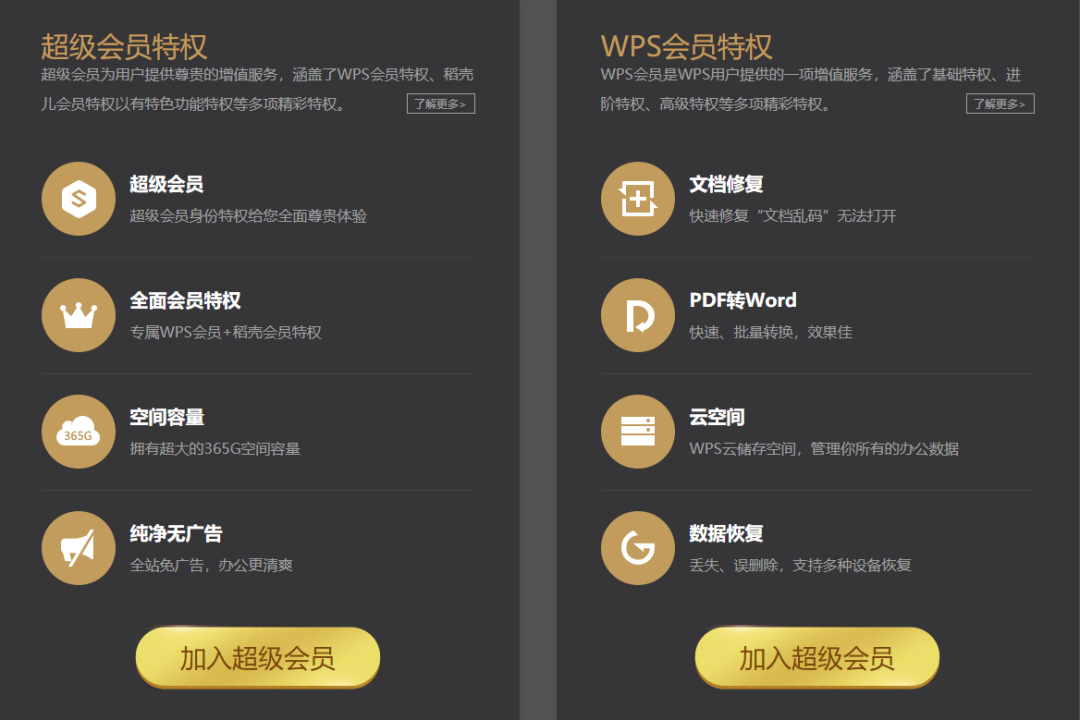Click the 数据恢复 feature title

tap(726, 533)
